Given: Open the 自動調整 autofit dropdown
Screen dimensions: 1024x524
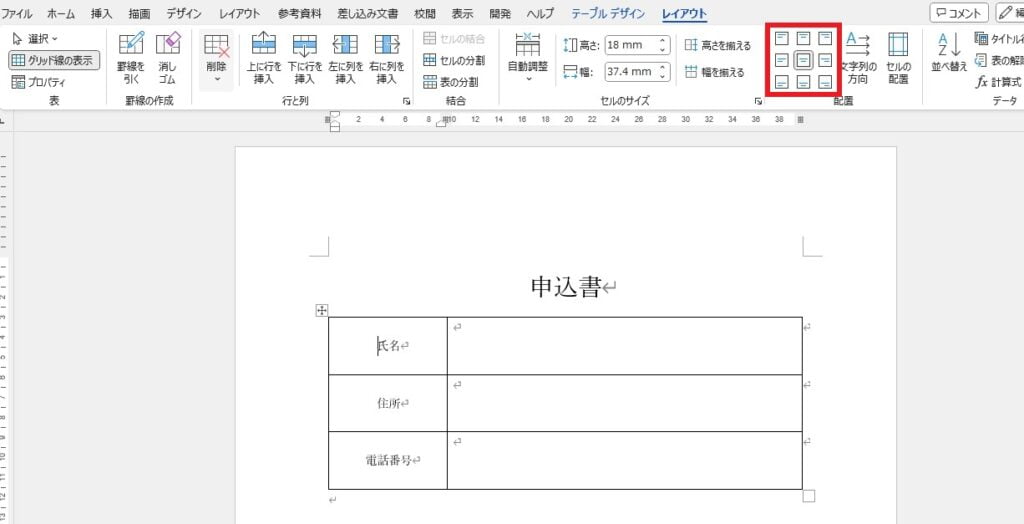Looking at the screenshot, I should (x=528, y=57).
